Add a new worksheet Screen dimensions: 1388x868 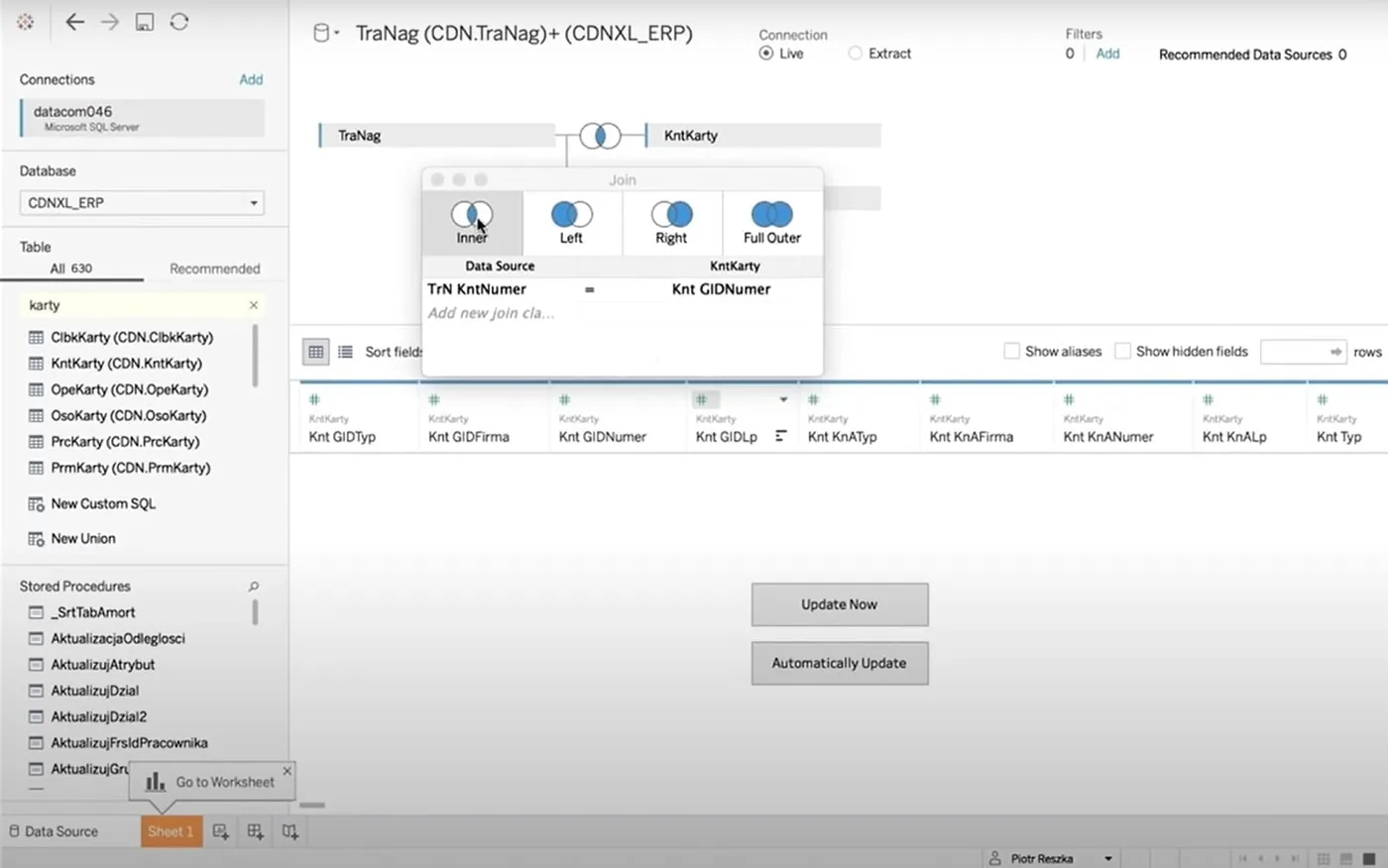pyautogui.click(x=221, y=831)
